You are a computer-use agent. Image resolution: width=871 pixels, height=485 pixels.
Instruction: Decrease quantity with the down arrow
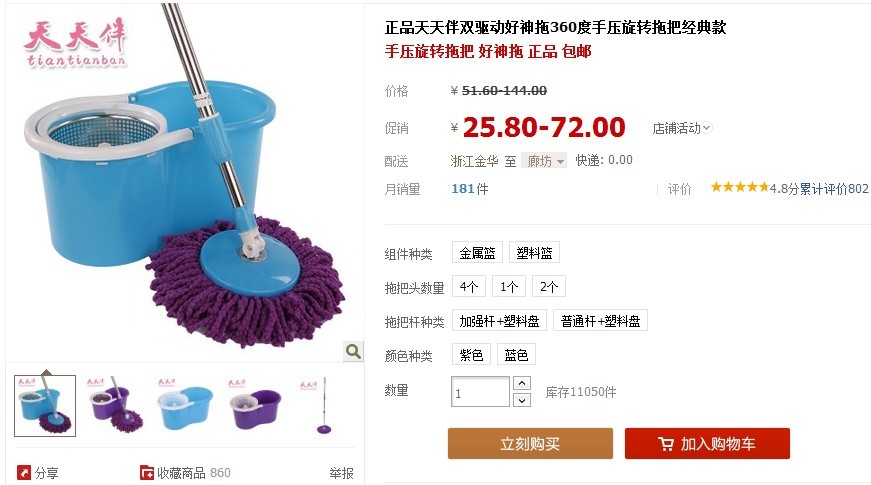522,400
